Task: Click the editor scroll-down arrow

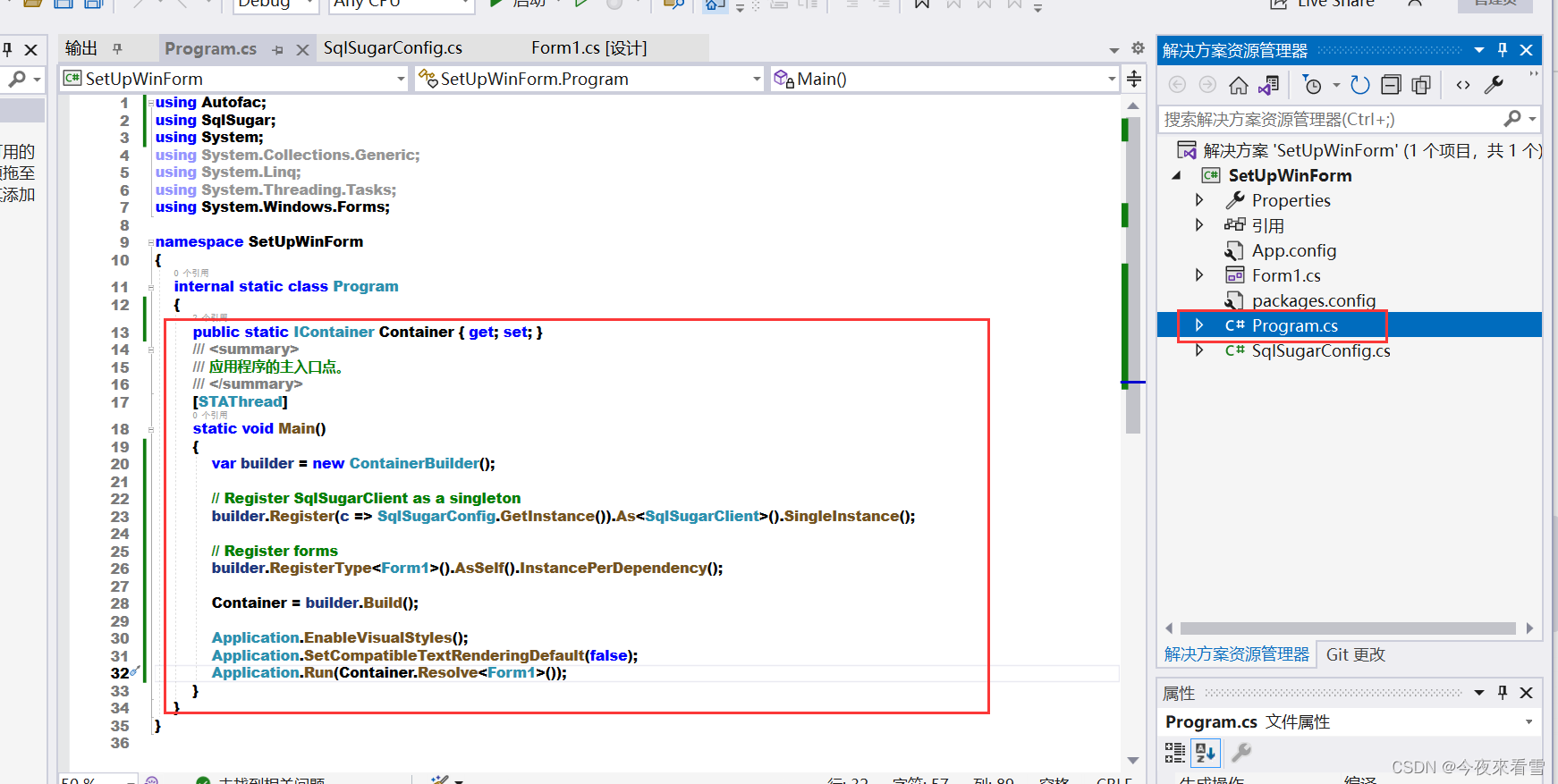Action: tap(1133, 760)
